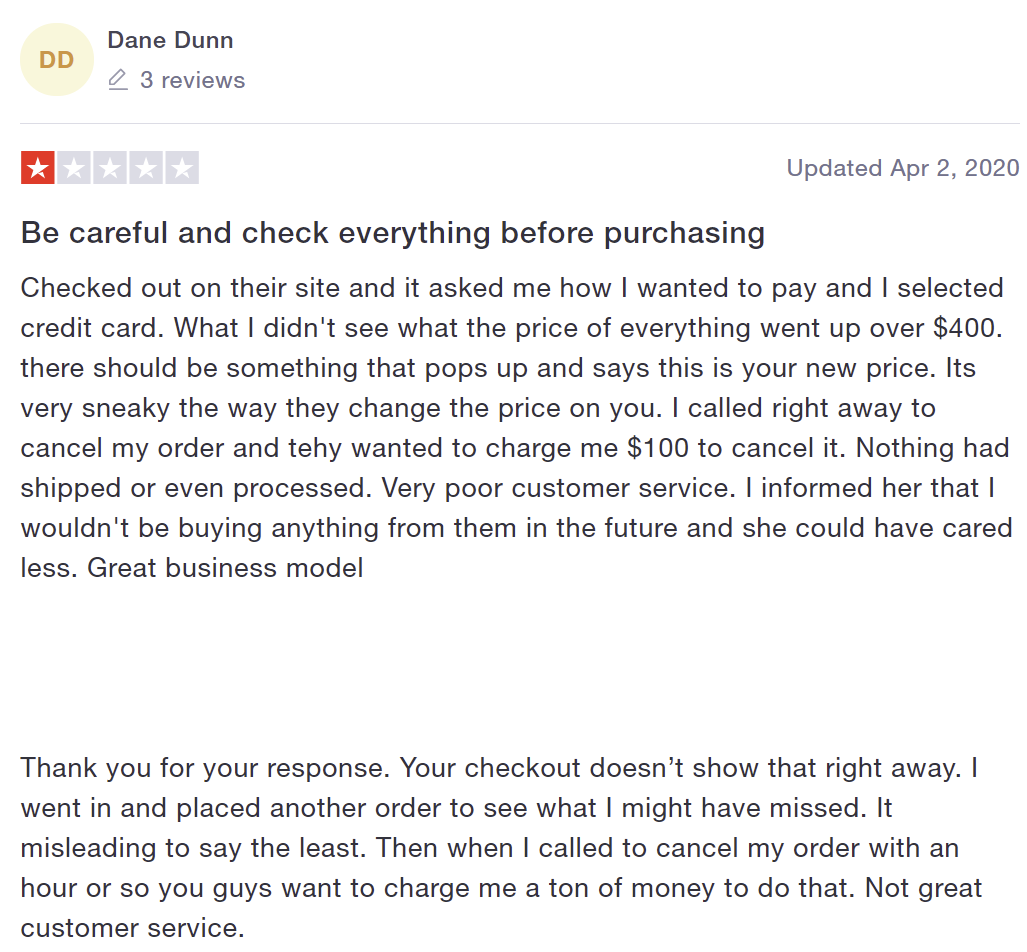This screenshot has width=1027, height=952.
Task: Click the closing words 'customer service.' at the bottom
Action: [x=132, y=928]
